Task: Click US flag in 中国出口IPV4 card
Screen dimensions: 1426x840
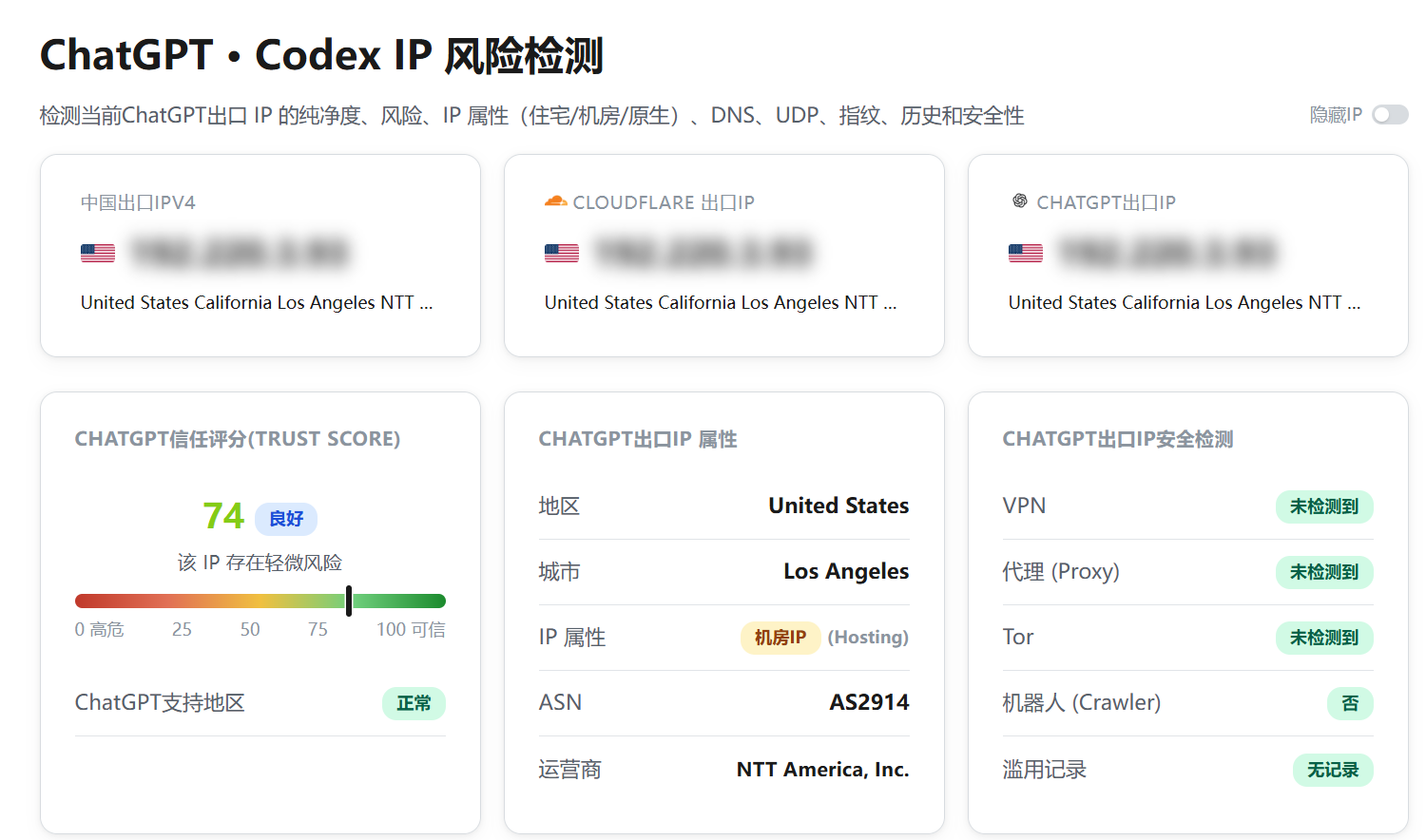Action: [98, 253]
